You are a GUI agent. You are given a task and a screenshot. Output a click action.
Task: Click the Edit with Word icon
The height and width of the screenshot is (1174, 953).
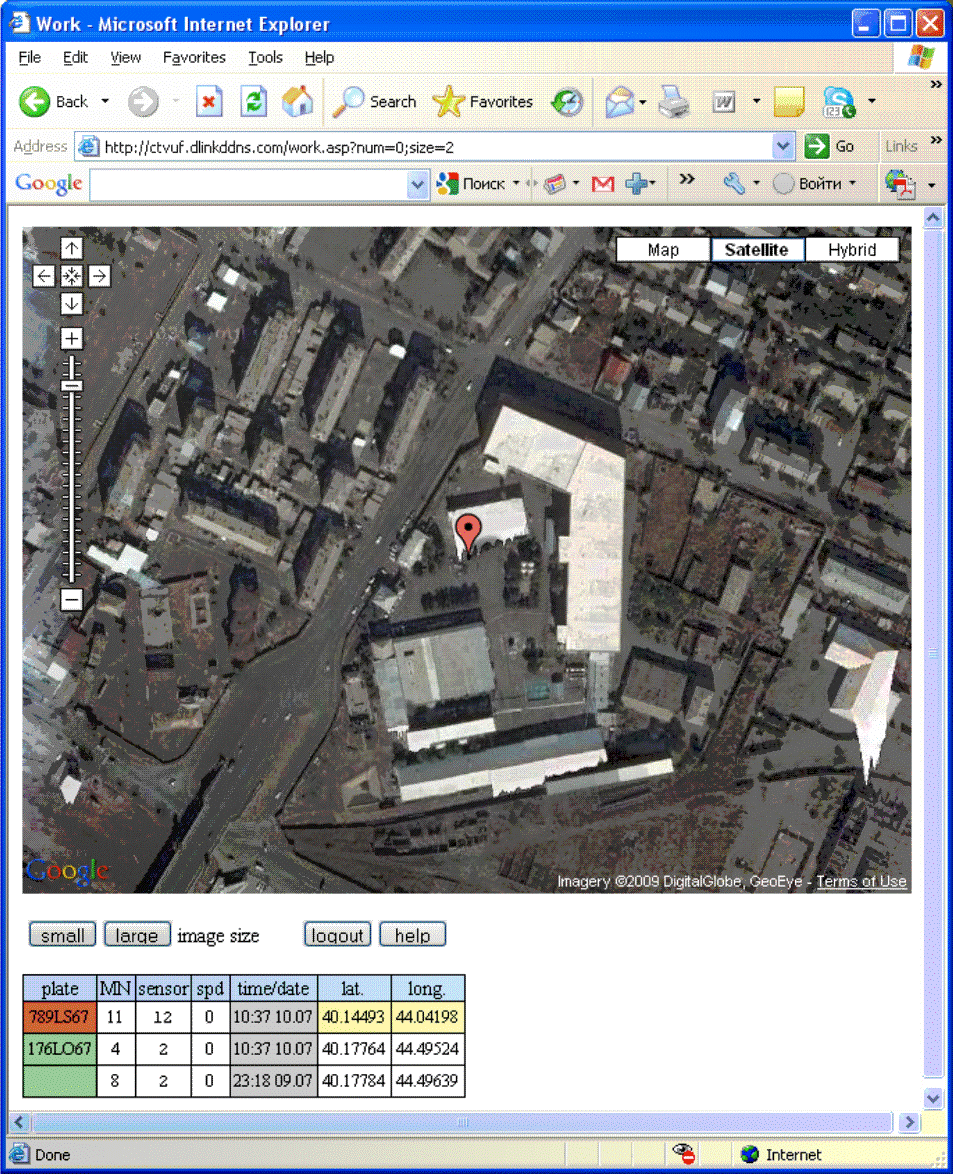[723, 101]
